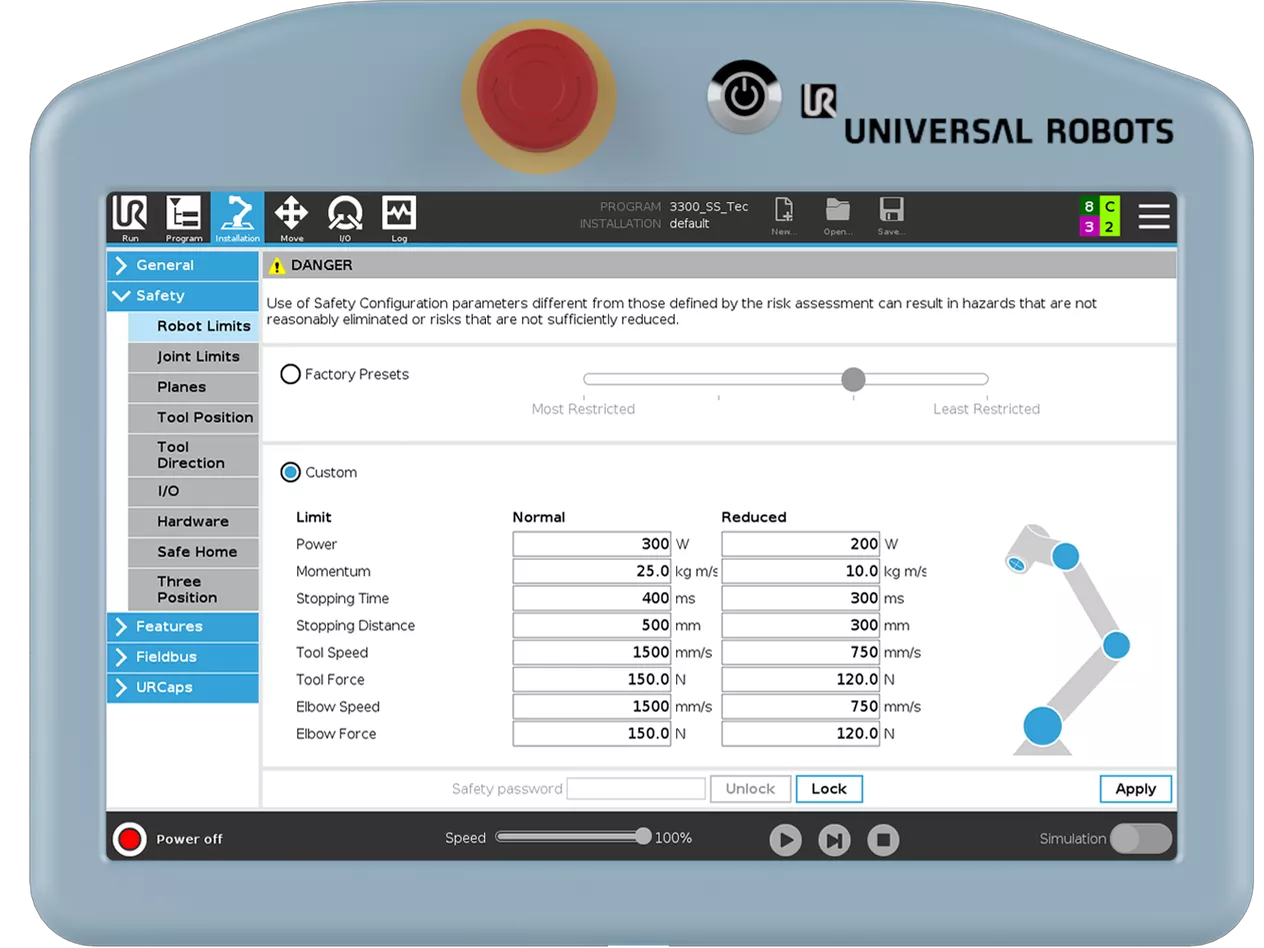
Task: Click the Save disk icon
Action: tap(891, 215)
